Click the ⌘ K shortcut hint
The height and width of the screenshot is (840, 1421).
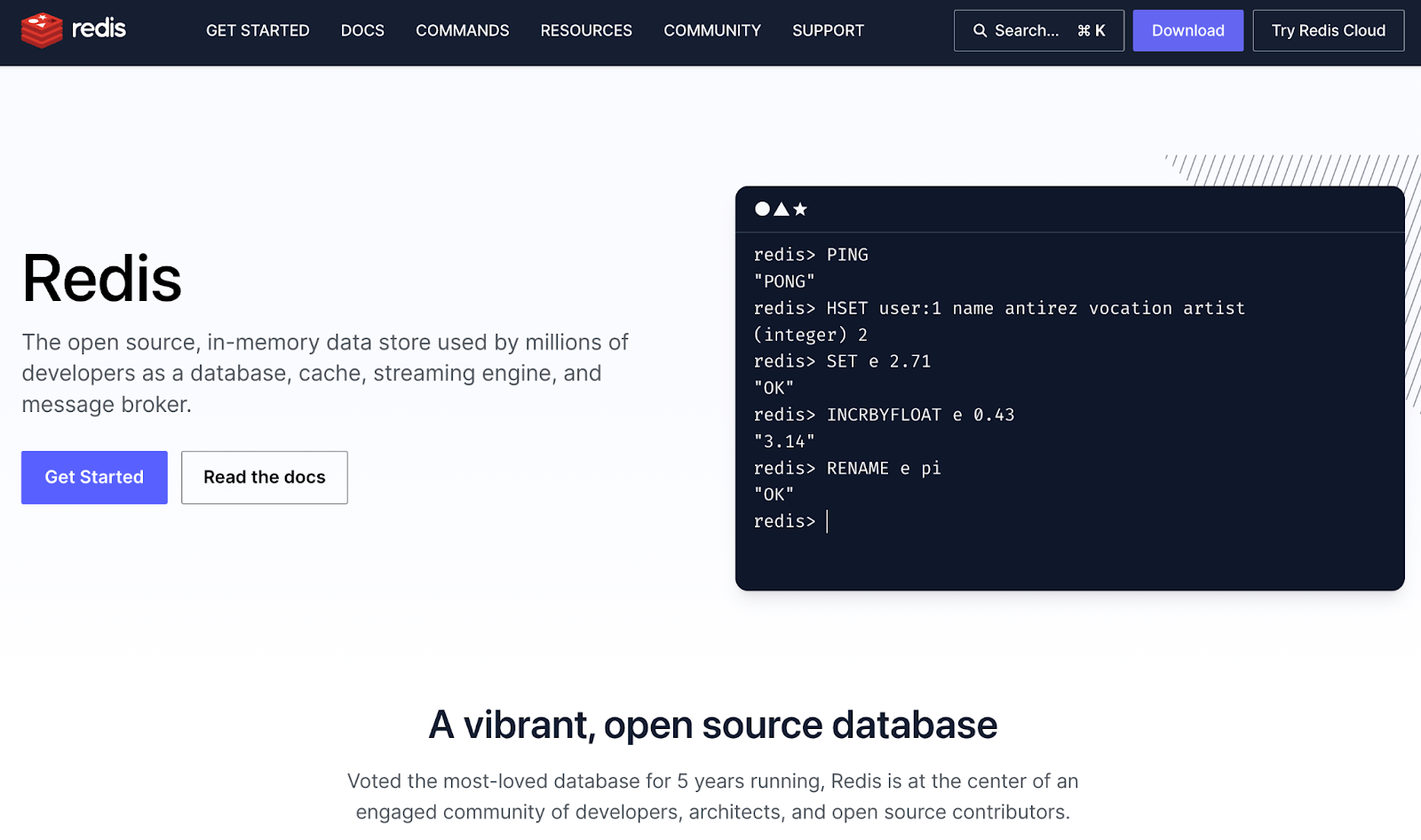point(1092,31)
